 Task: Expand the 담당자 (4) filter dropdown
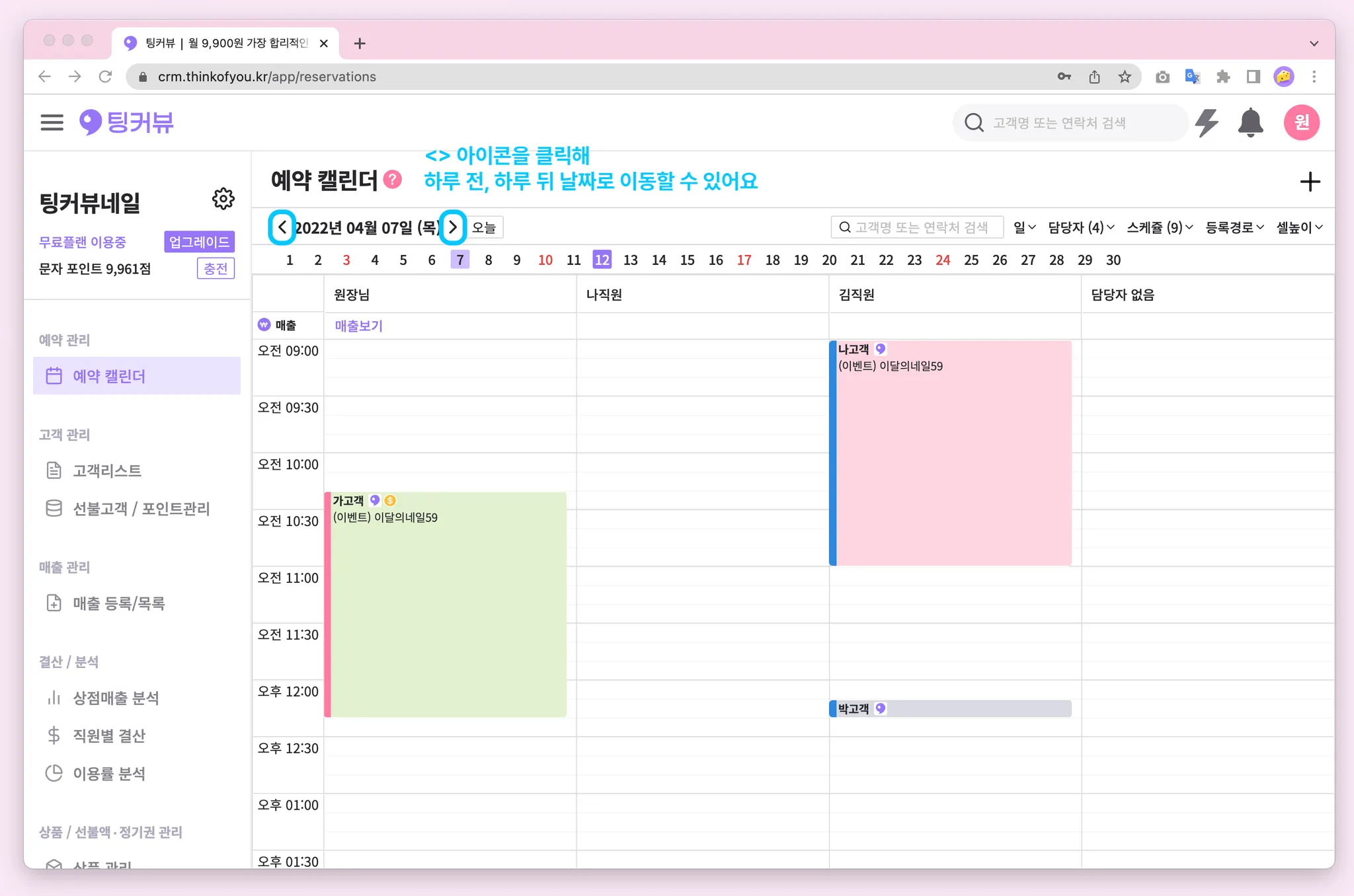[1081, 227]
